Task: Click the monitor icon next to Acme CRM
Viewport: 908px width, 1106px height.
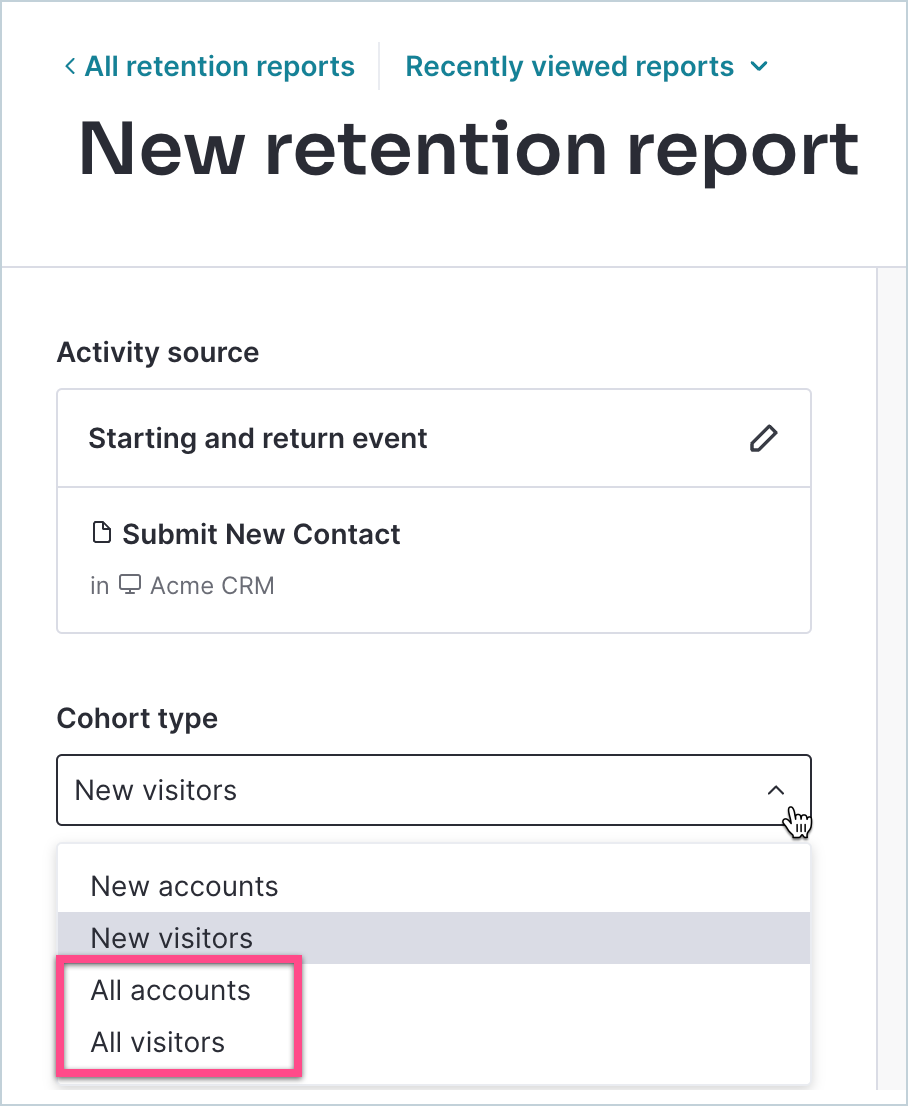Action: click(x=130, y=585)
